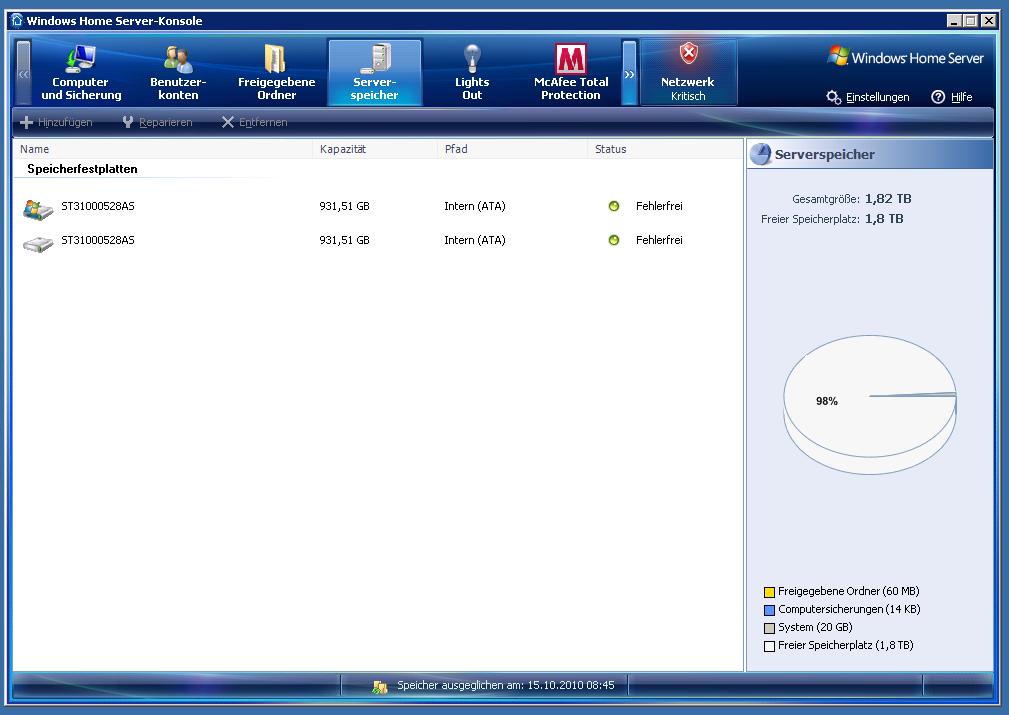Select the Speicherfestplatten group header

[82, 169]
